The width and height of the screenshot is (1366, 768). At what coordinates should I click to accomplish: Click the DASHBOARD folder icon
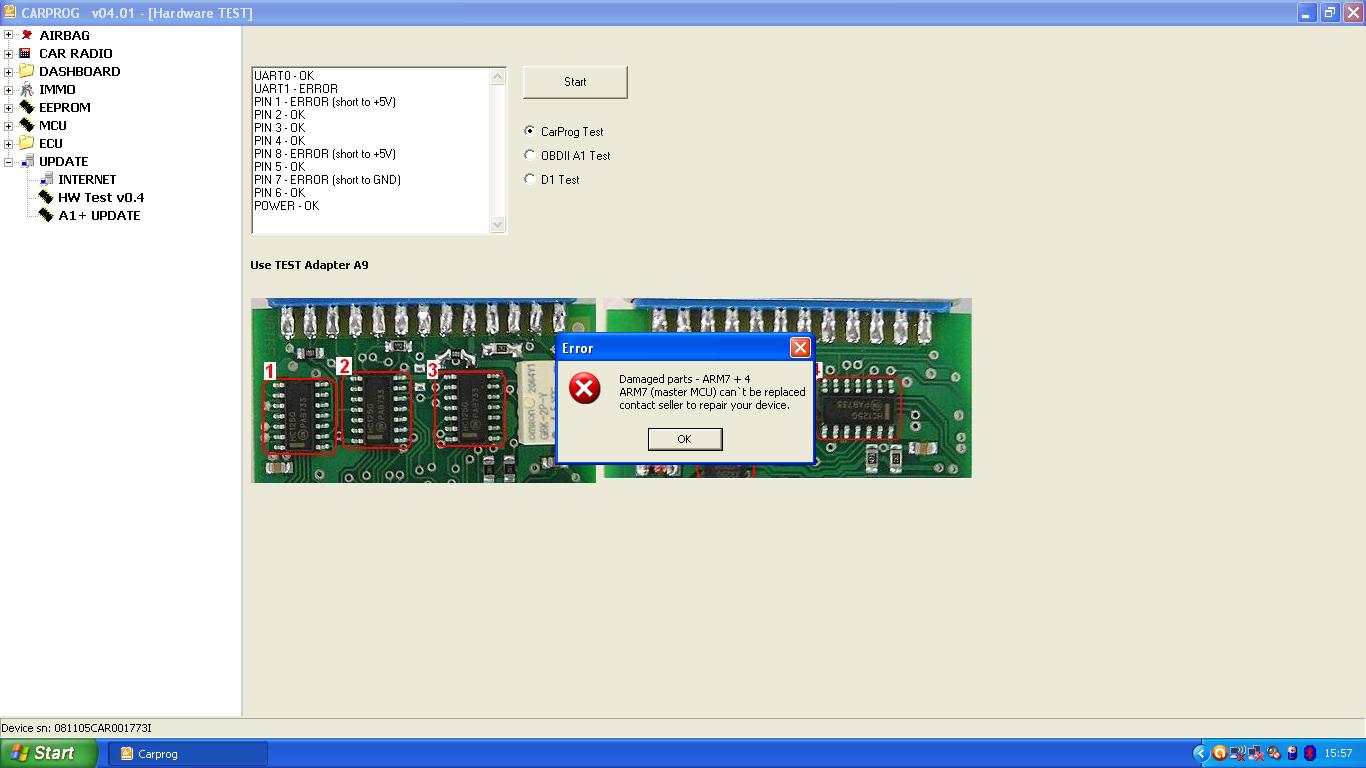tap(27, 71)
